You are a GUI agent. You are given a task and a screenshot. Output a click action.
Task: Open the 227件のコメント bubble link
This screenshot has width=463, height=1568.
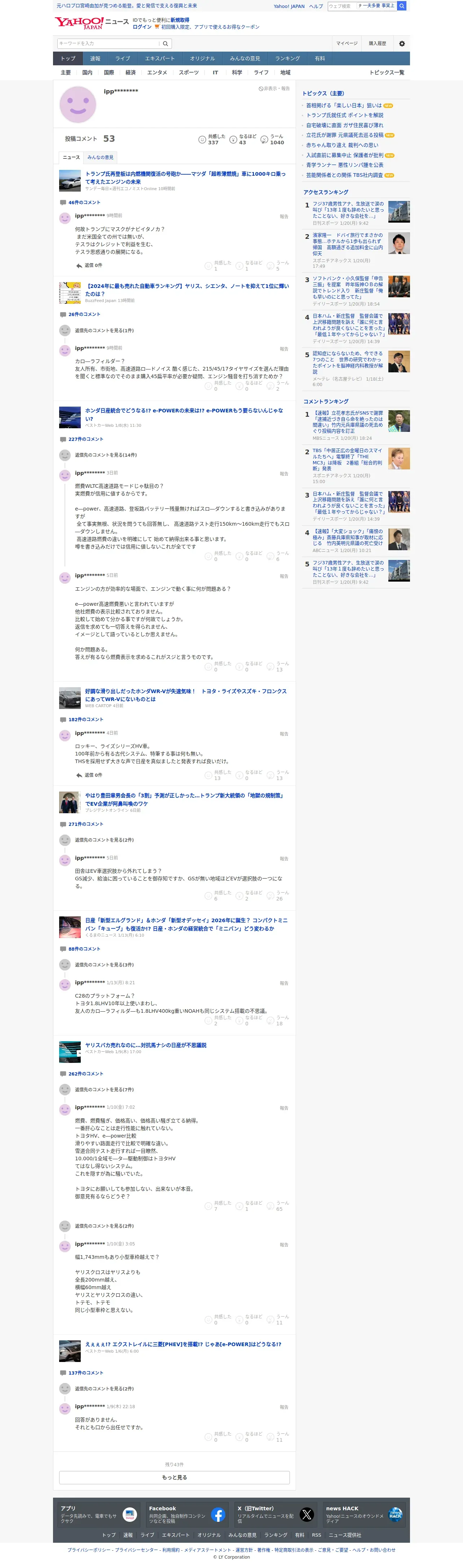click(81, 439)
